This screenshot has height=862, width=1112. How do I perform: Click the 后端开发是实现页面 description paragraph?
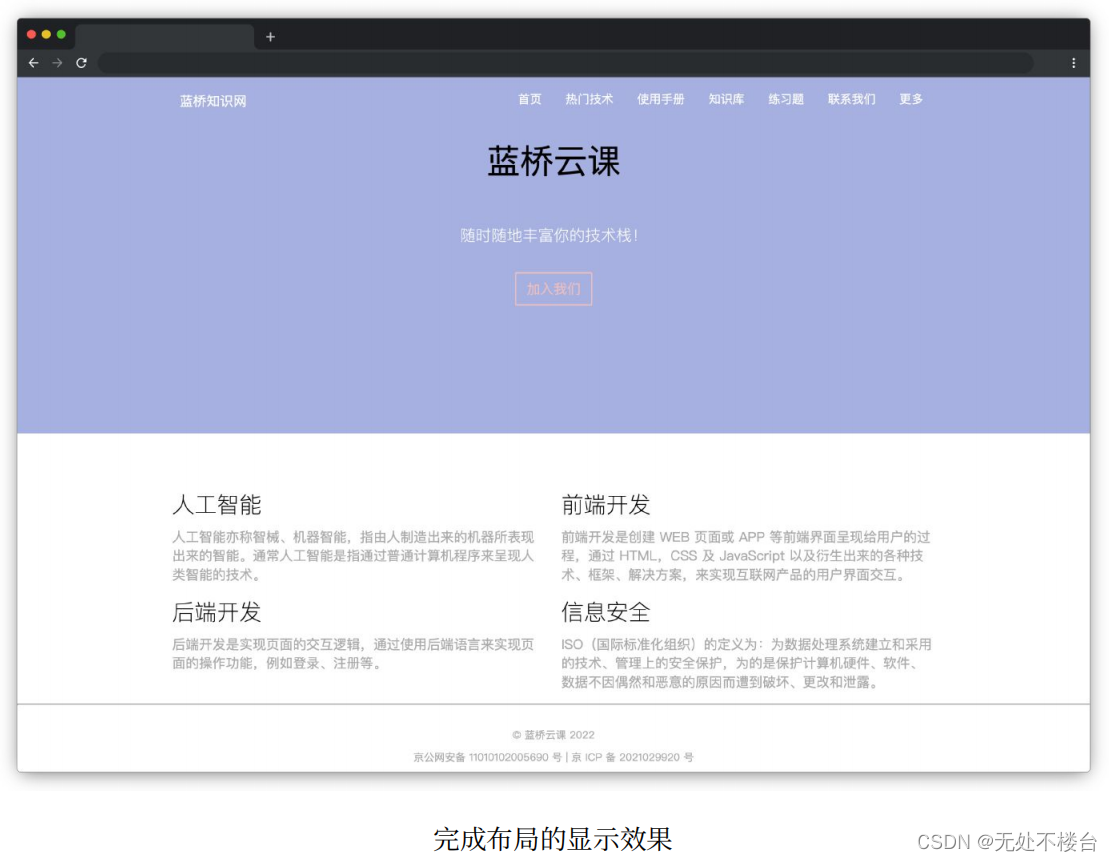coord(353,653)
